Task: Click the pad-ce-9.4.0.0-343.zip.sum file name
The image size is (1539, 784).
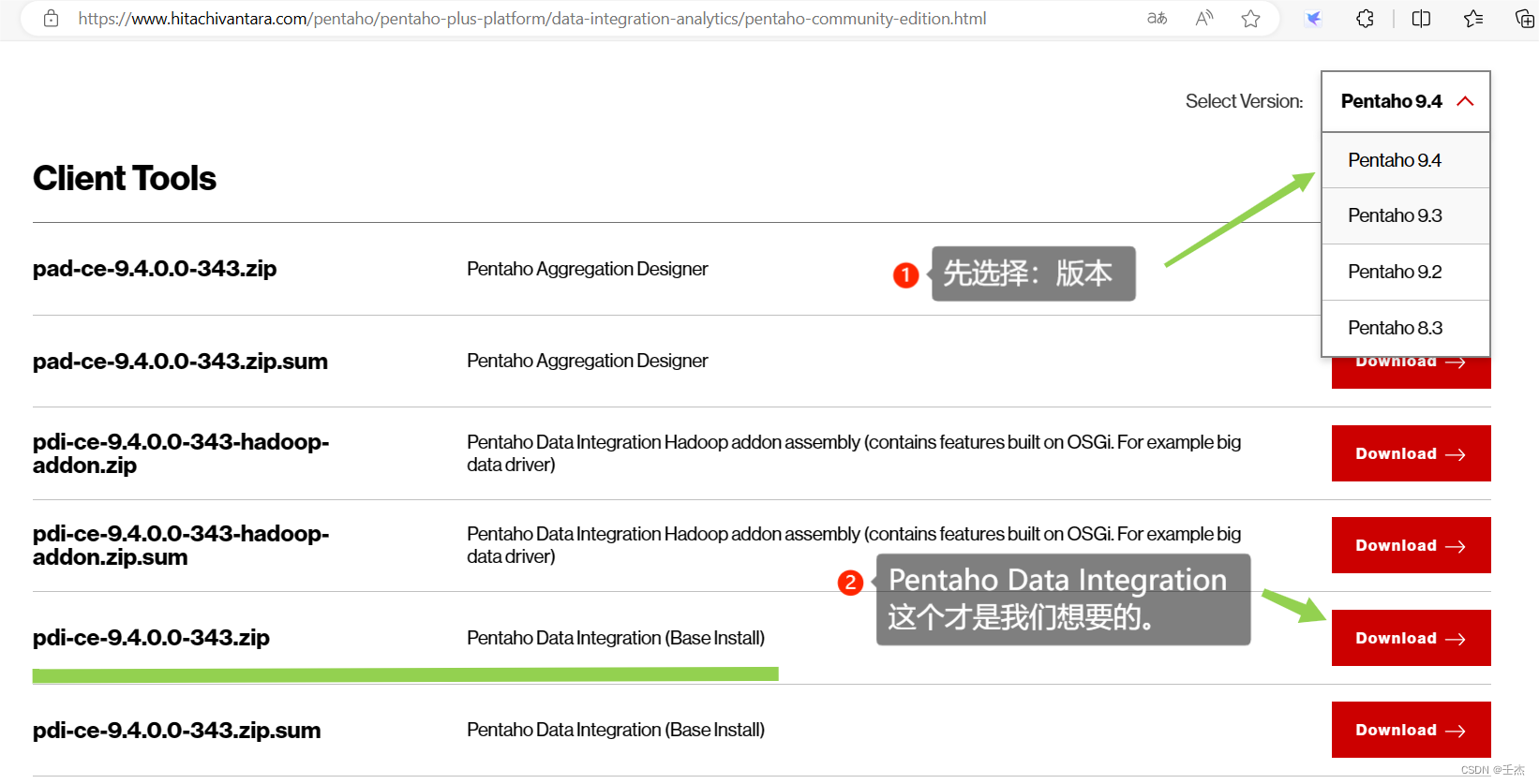Action: click(180, 362)
